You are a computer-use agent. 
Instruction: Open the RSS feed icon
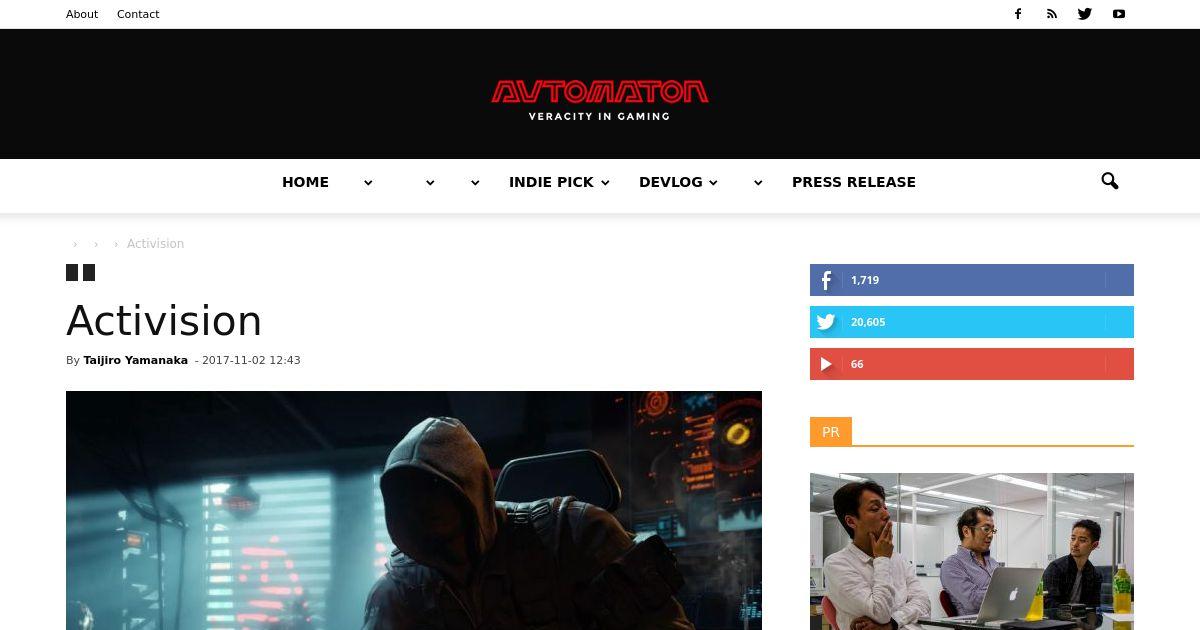(x=1052, y=14)
